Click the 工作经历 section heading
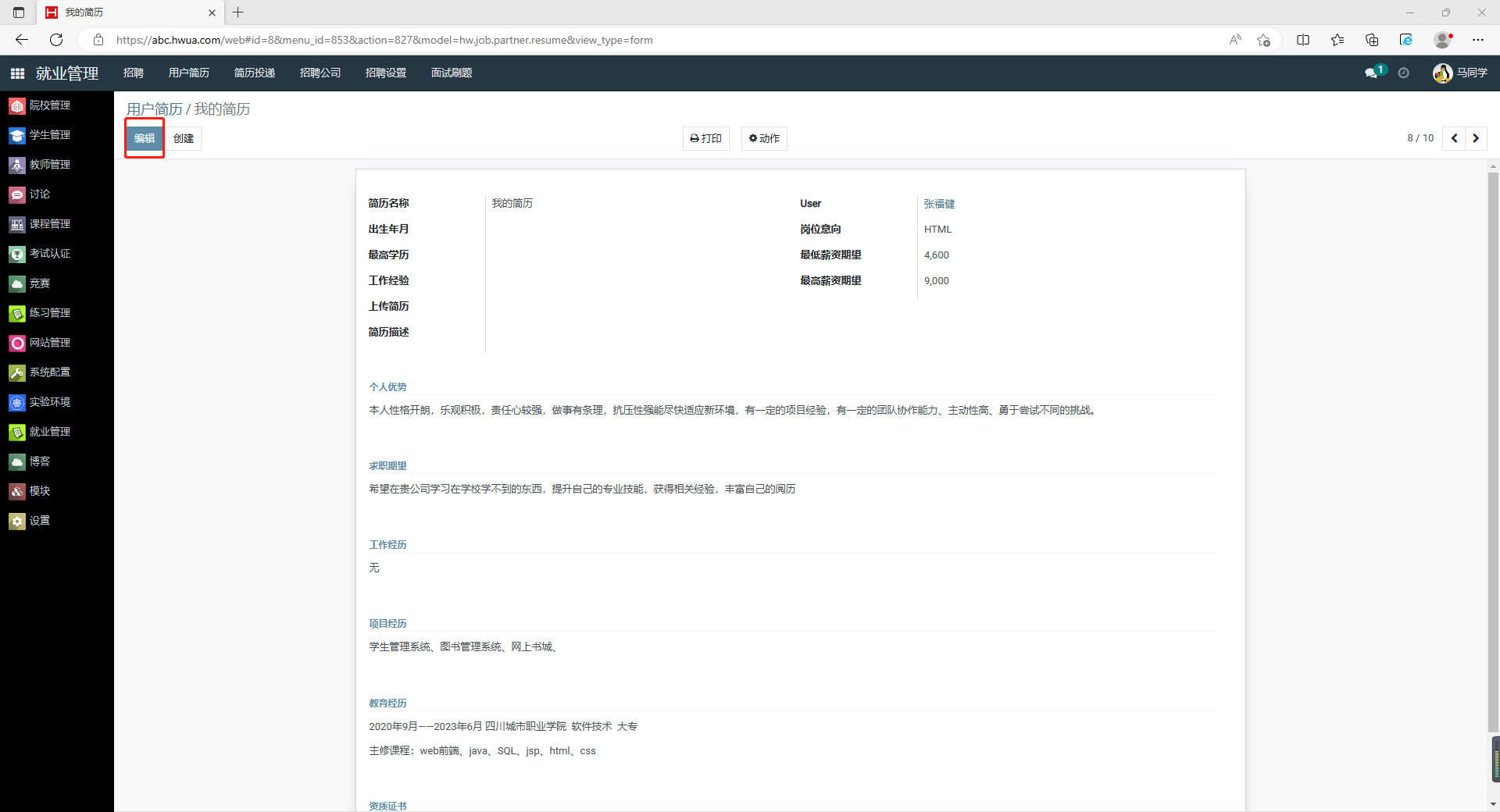 click(x=388, y=545)
